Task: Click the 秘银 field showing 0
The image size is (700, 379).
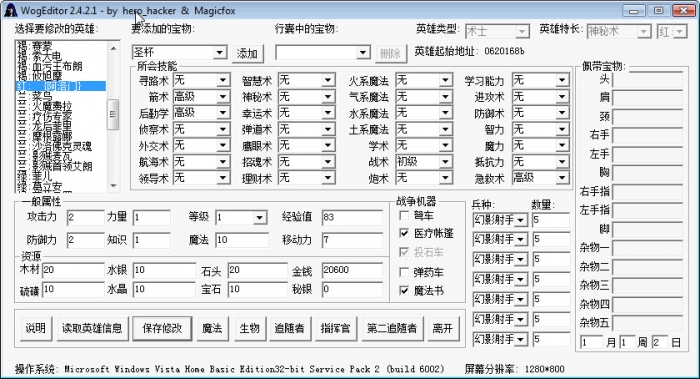Action: [352, 290]
